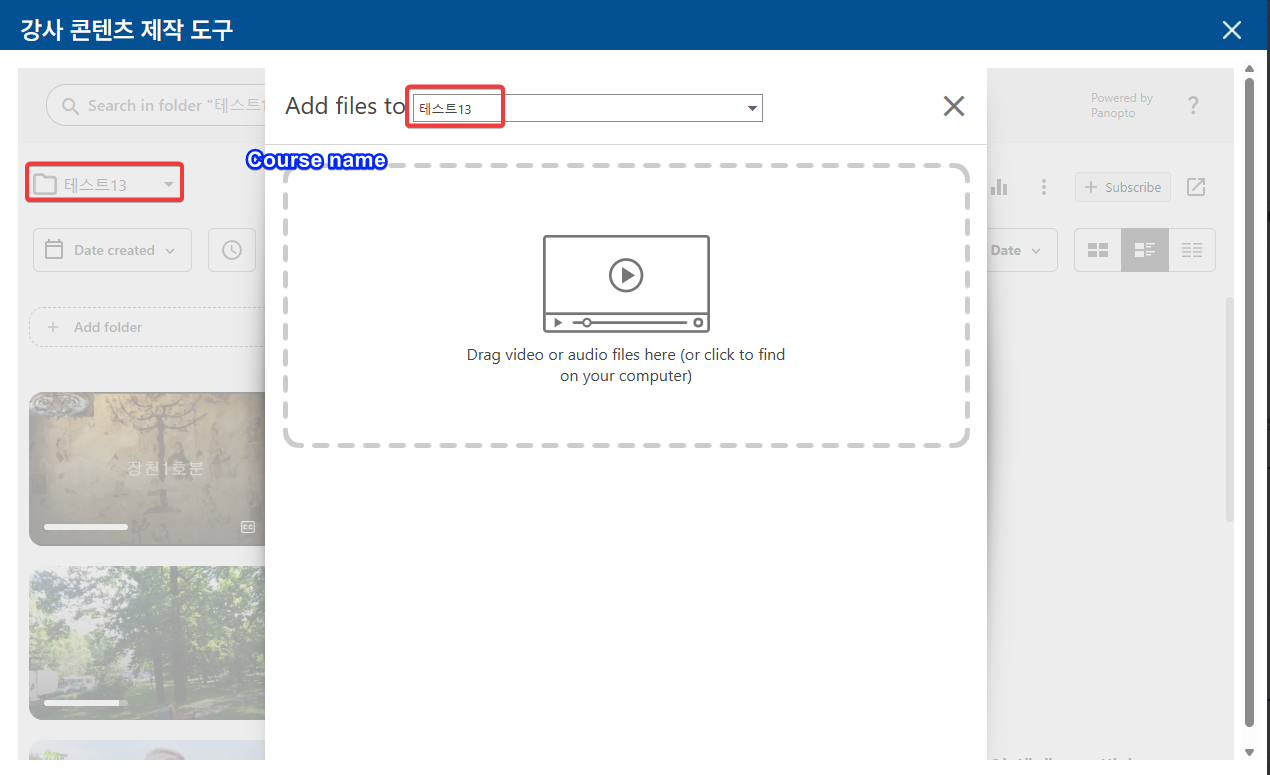Open the Add files to folder dropdown
This screenshot has height=775, width=1270.
[587, 108]
